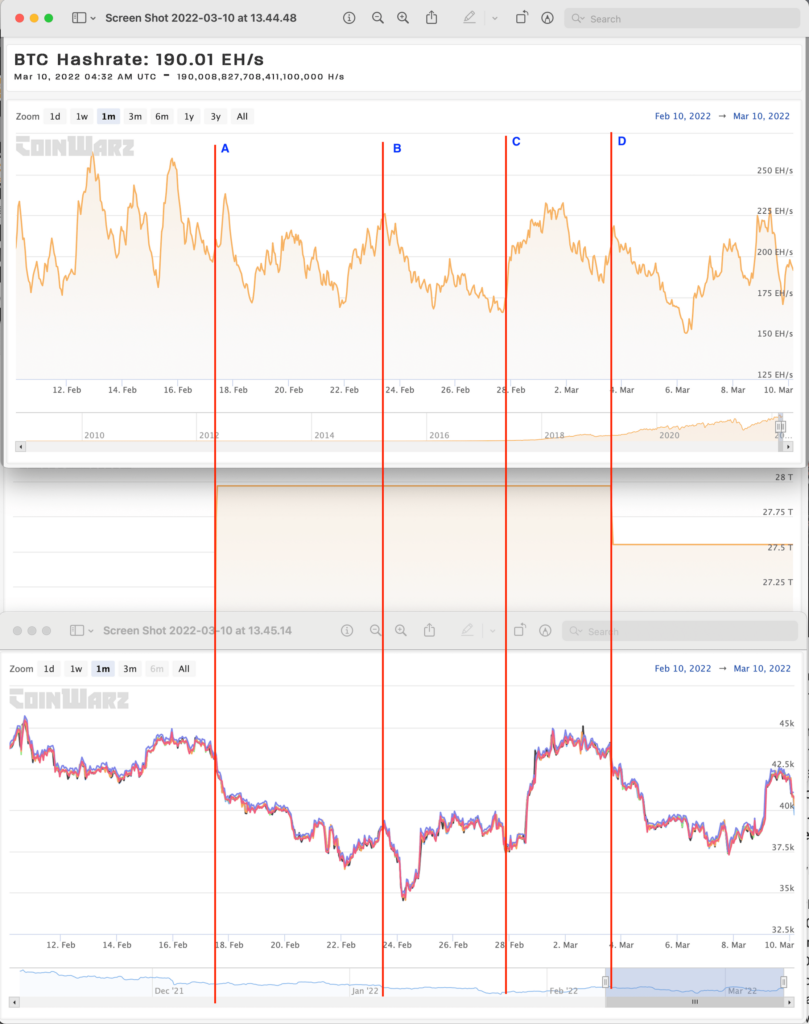Show Markup toolbar in top window
Viewport: 809px width, 1024px height.
pyautogui.click(x=547, y=18)
